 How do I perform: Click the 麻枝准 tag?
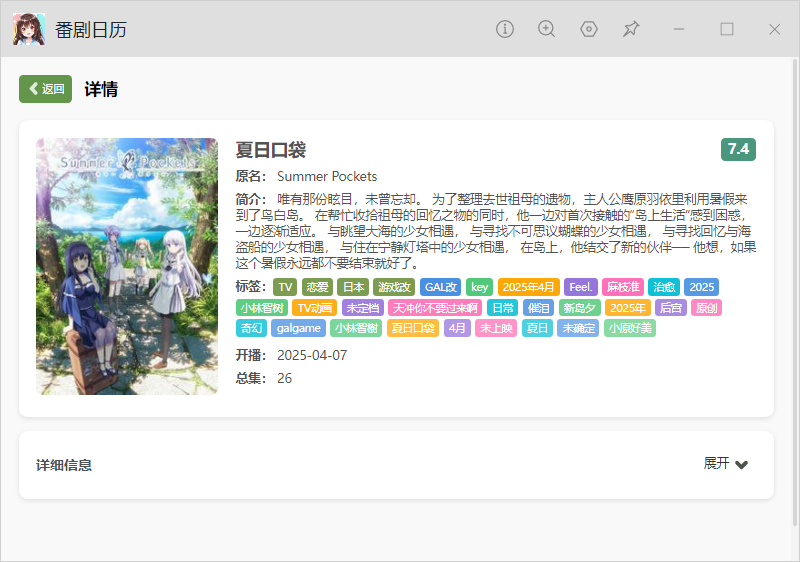click(x=623, y=287)
